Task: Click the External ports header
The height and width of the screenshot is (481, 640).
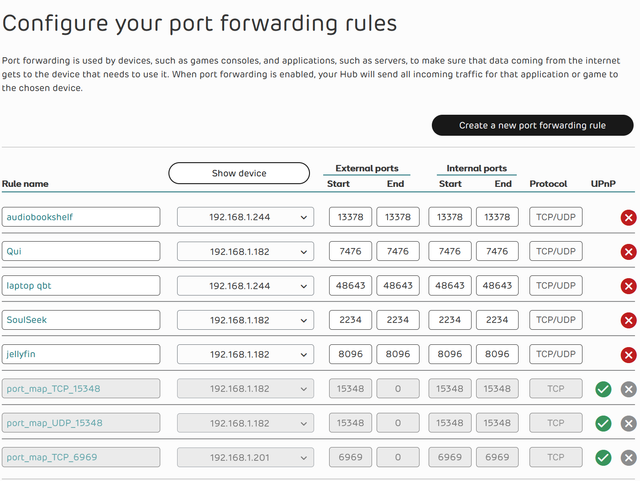Action: point(367,168)
